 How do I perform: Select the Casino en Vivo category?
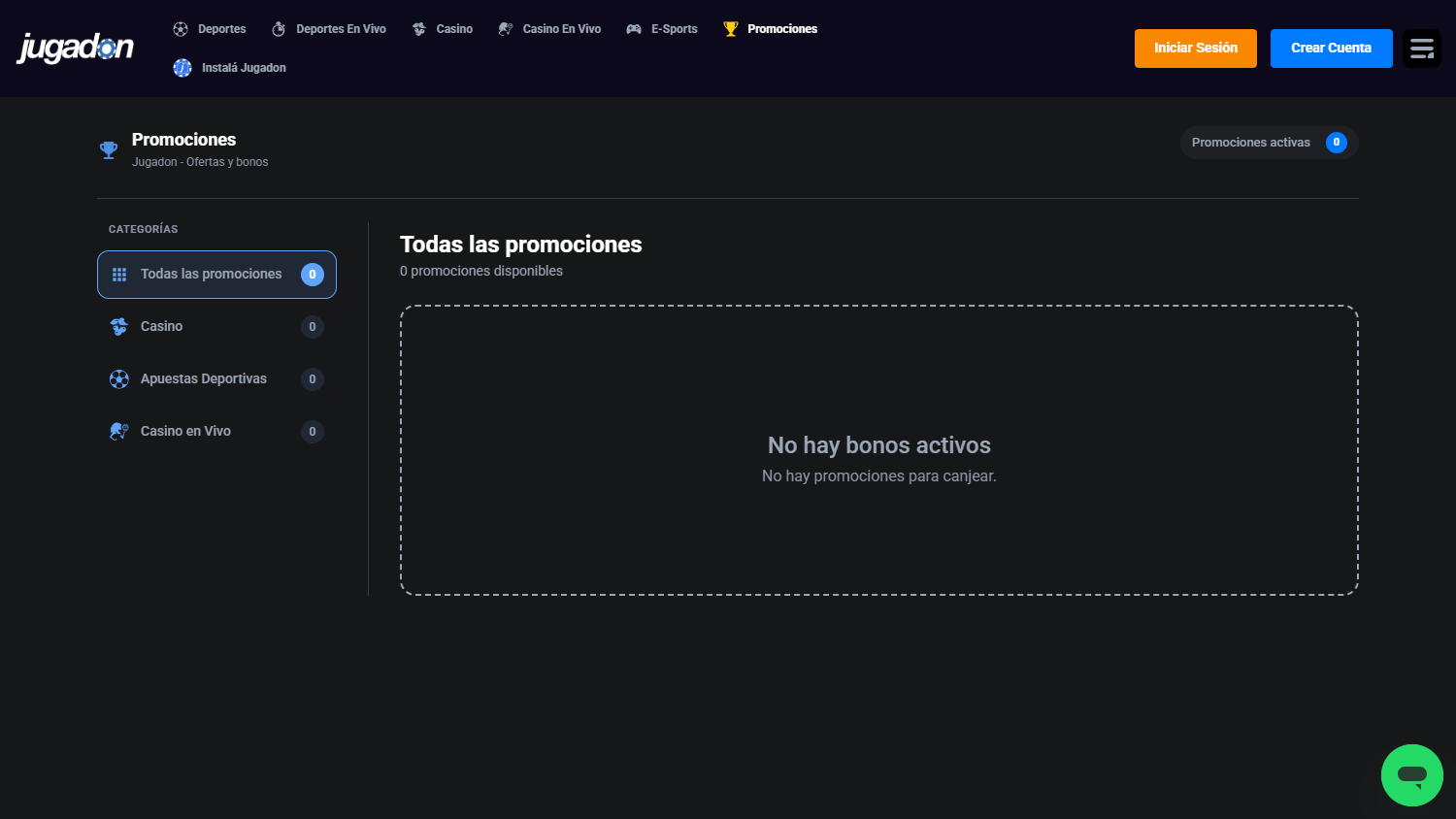click(x=216, y=432)
